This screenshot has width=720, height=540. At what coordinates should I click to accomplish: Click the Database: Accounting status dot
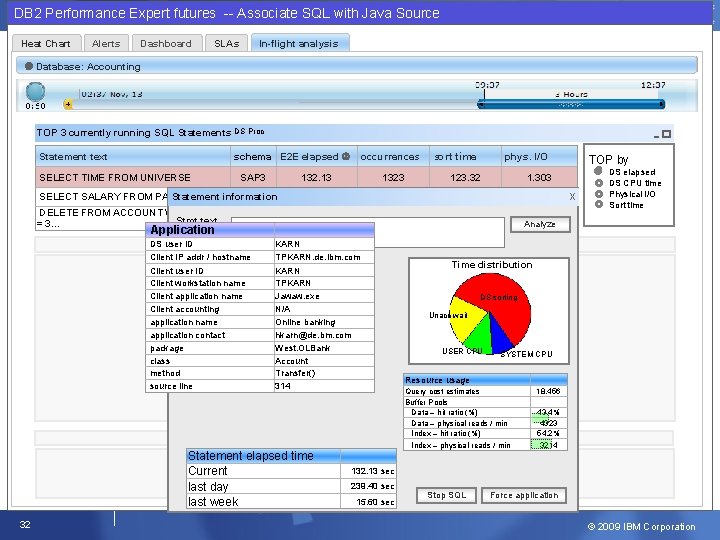point(29,66)
